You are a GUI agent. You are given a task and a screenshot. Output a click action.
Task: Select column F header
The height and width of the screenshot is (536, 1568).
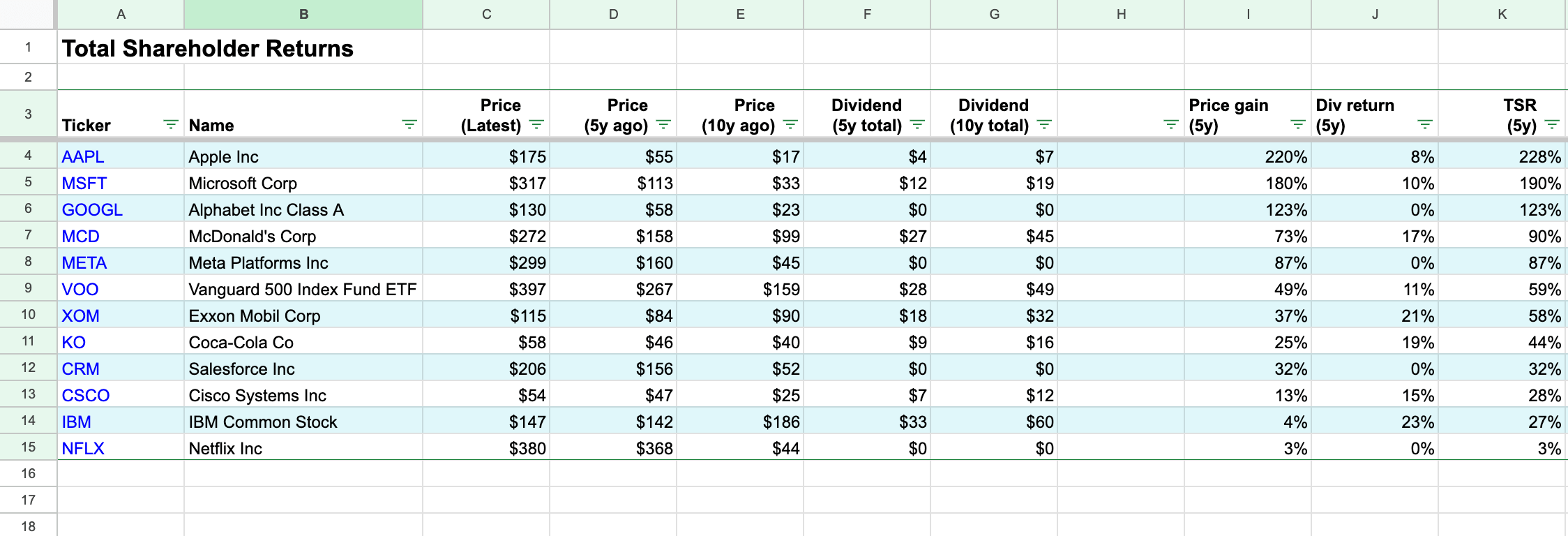point(867,14)
